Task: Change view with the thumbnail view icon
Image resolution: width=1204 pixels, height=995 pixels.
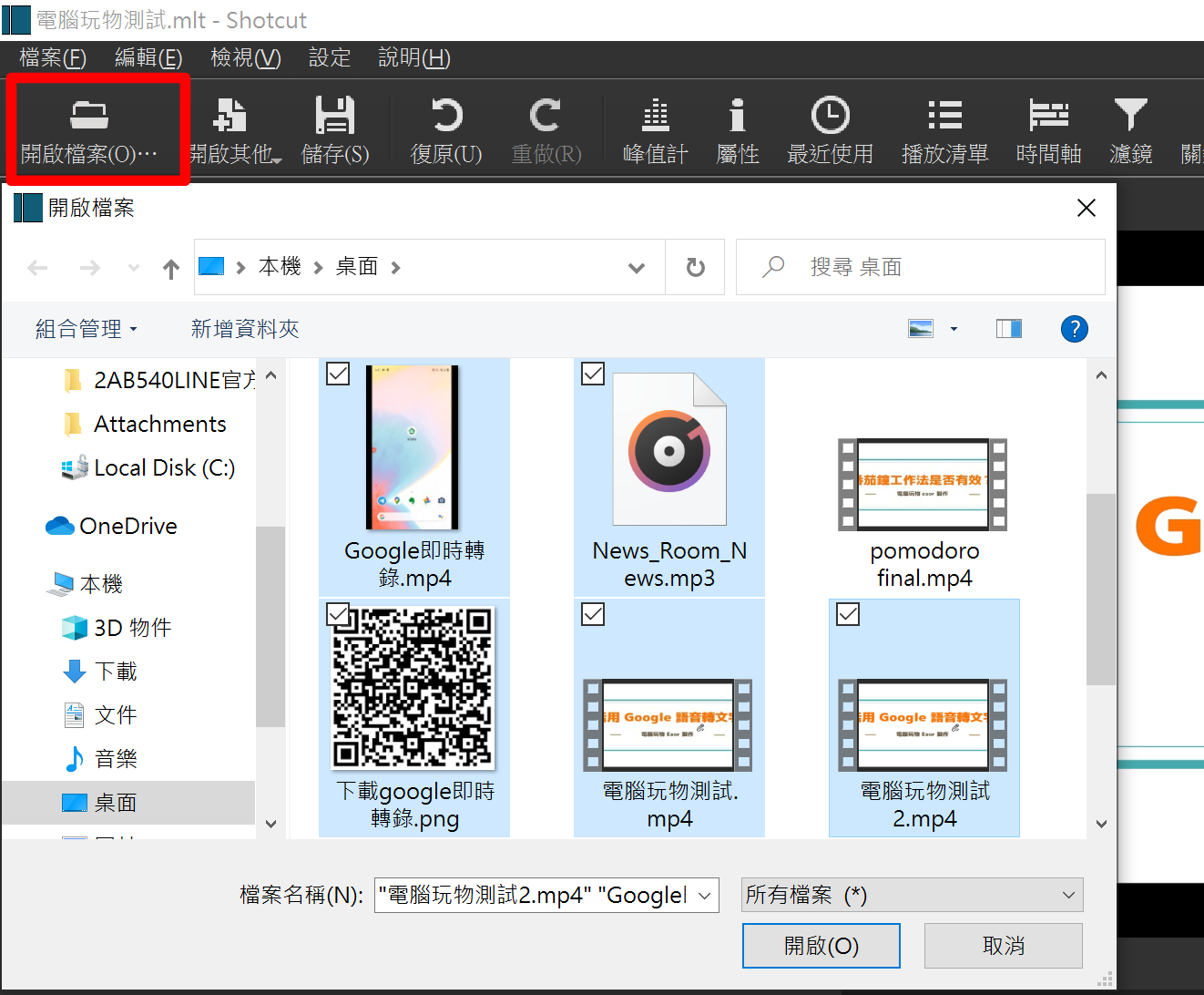Action: [x=921, y=329]
